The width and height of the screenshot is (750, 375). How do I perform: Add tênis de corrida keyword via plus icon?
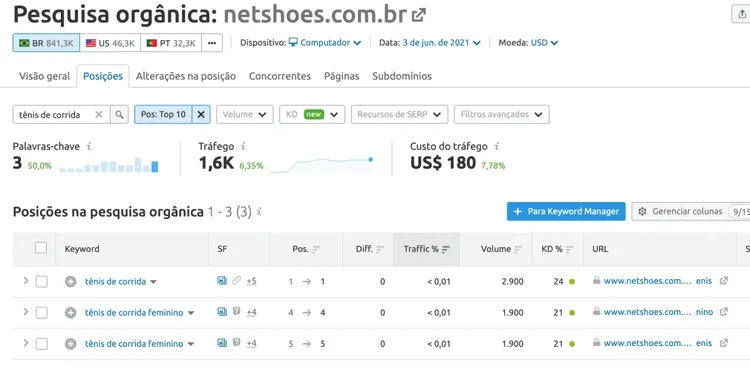pyautogui.click(x=70, y=282)
